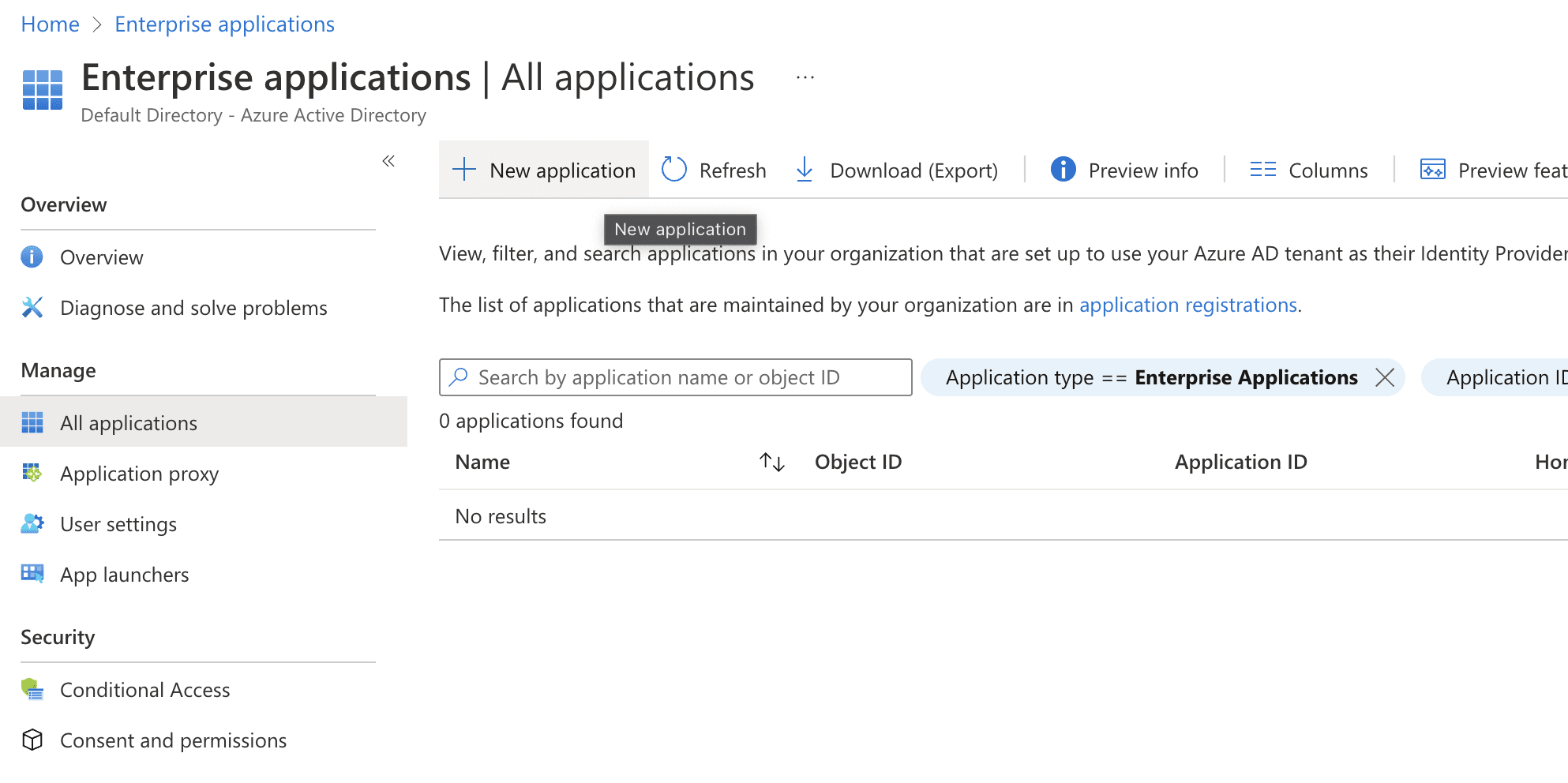
Task: Click the Columns icon
Action: tap(1262, 170)
